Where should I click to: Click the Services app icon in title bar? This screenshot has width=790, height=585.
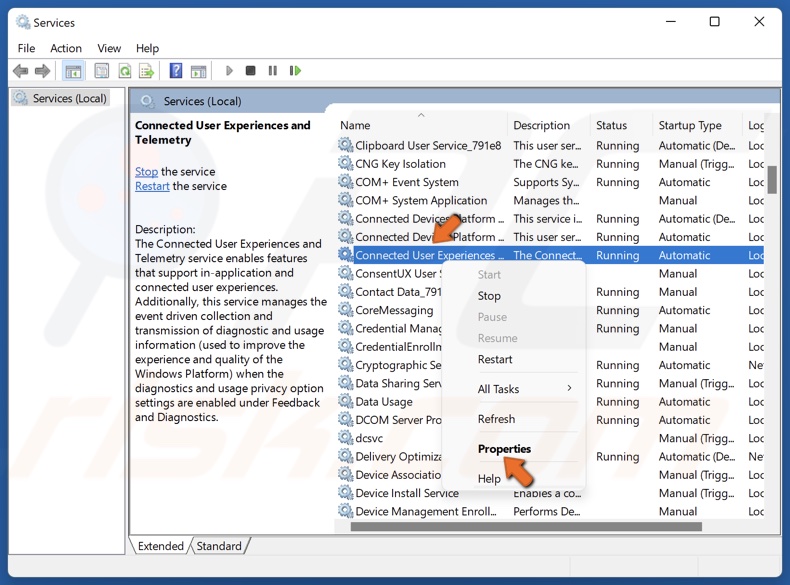coord(23,22)
